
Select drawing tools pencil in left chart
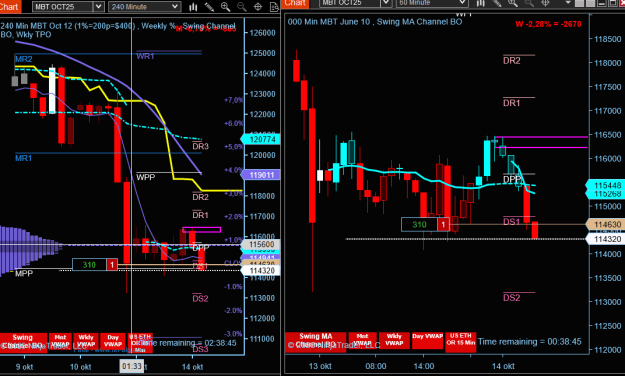pyautogui.click(x=209, y=6)
